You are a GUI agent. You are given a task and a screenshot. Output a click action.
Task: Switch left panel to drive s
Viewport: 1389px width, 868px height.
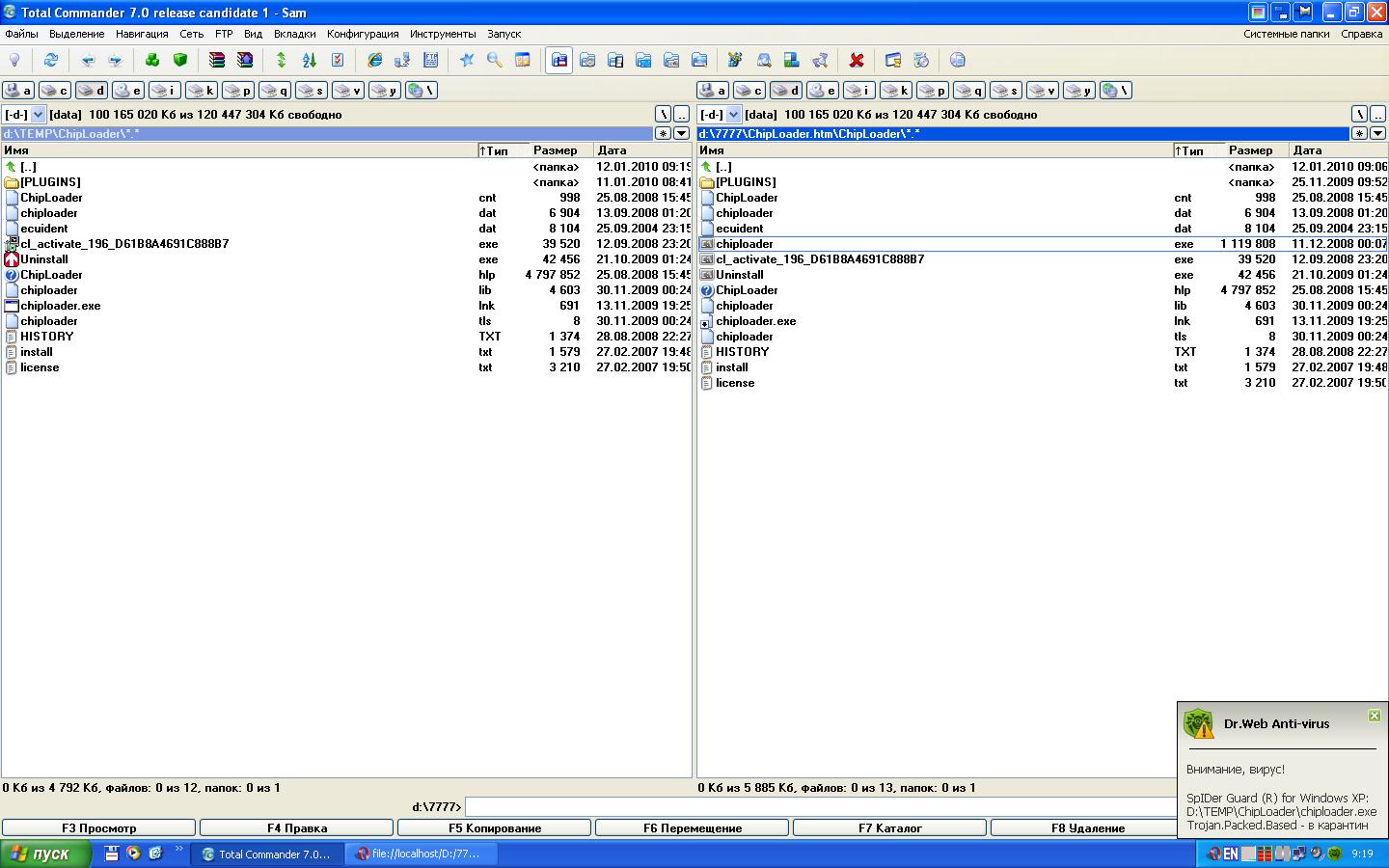click(x=311, y=91)
